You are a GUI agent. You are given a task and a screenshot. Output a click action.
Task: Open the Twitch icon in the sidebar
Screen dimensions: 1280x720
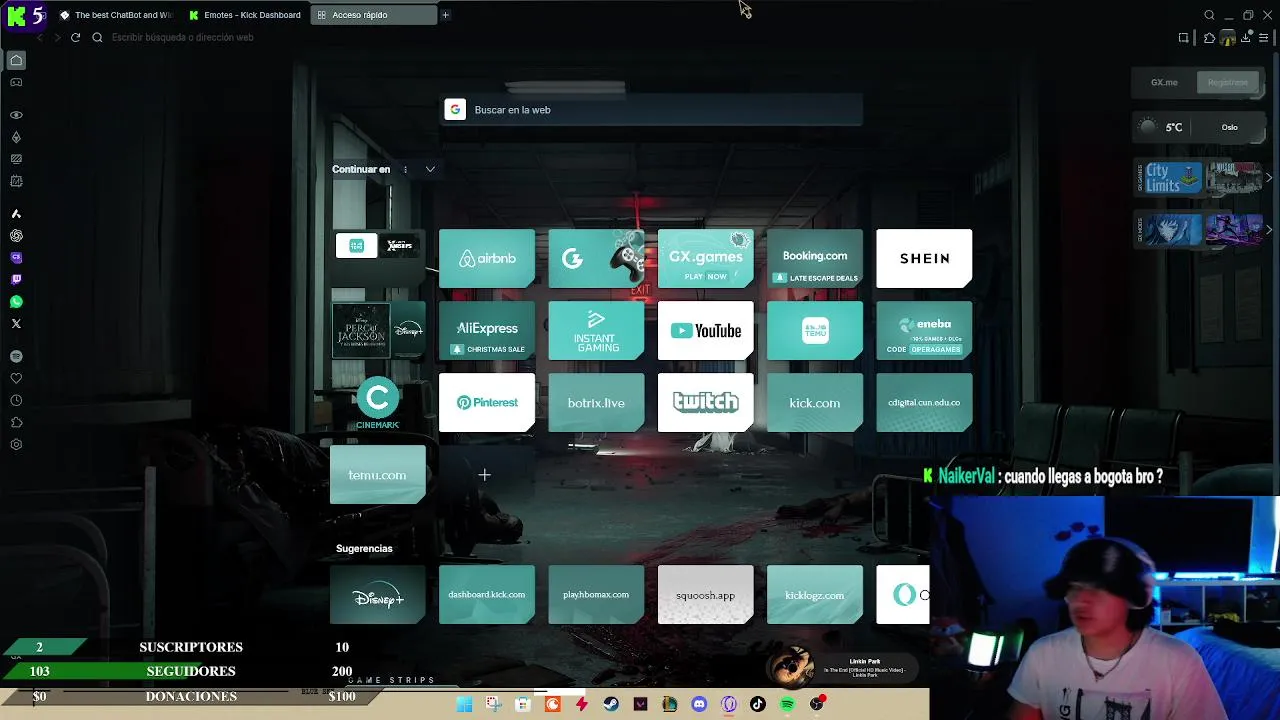[16, 280]
